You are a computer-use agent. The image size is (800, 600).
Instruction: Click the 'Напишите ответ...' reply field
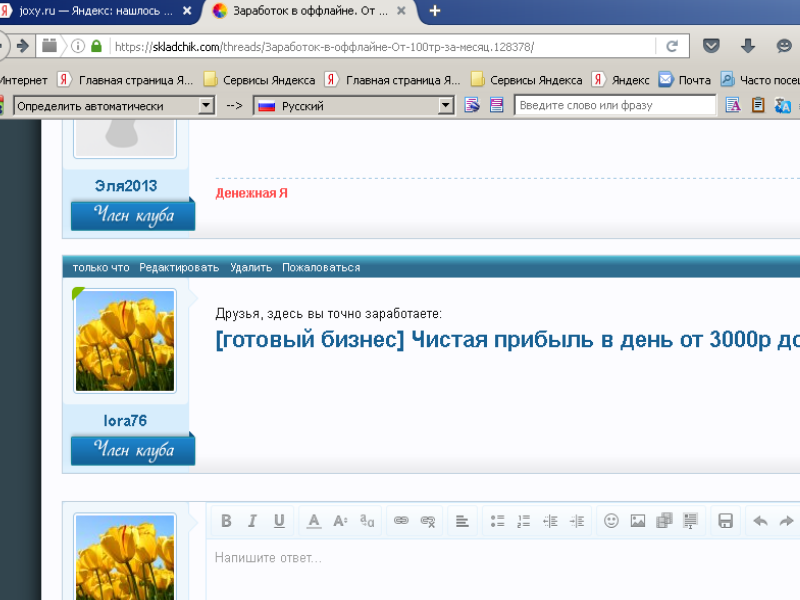(x=500, y=558)
